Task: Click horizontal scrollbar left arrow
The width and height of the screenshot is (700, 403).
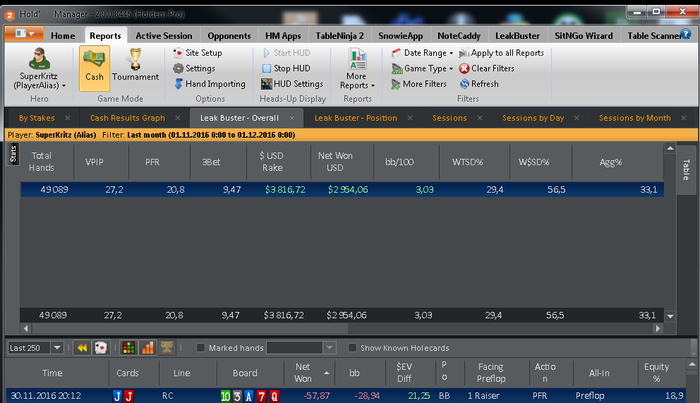Action: (x=26, y=328)
